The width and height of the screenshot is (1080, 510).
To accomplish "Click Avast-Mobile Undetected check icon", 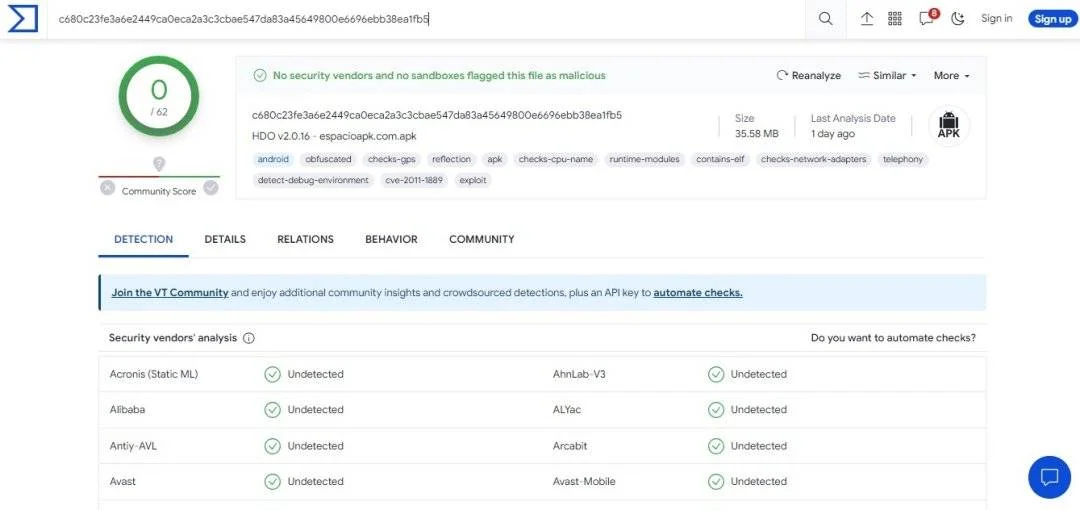I will pos(716,481).
